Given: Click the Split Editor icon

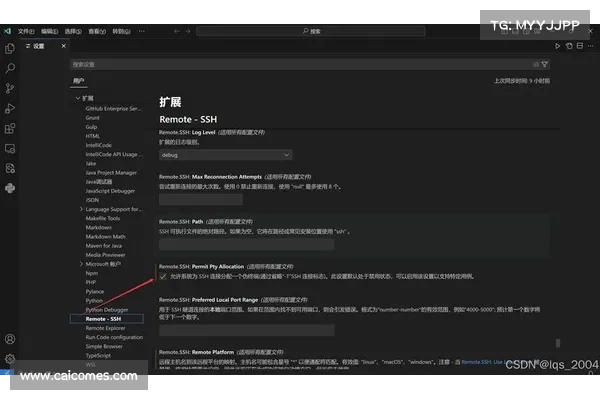Looking at the screenshot, I should (x=580, y=46).
